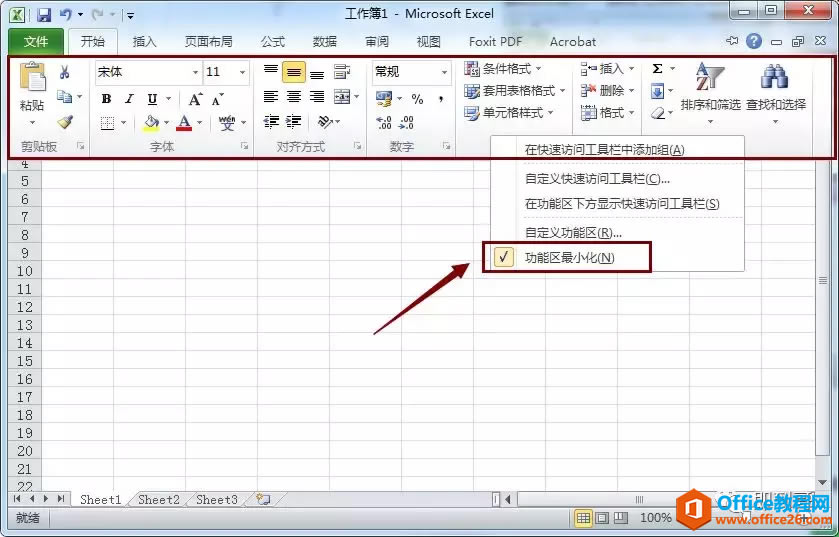This screenshot has height=537, width=839.
Task: Click the text orientation icon
Action: [325, 122]
